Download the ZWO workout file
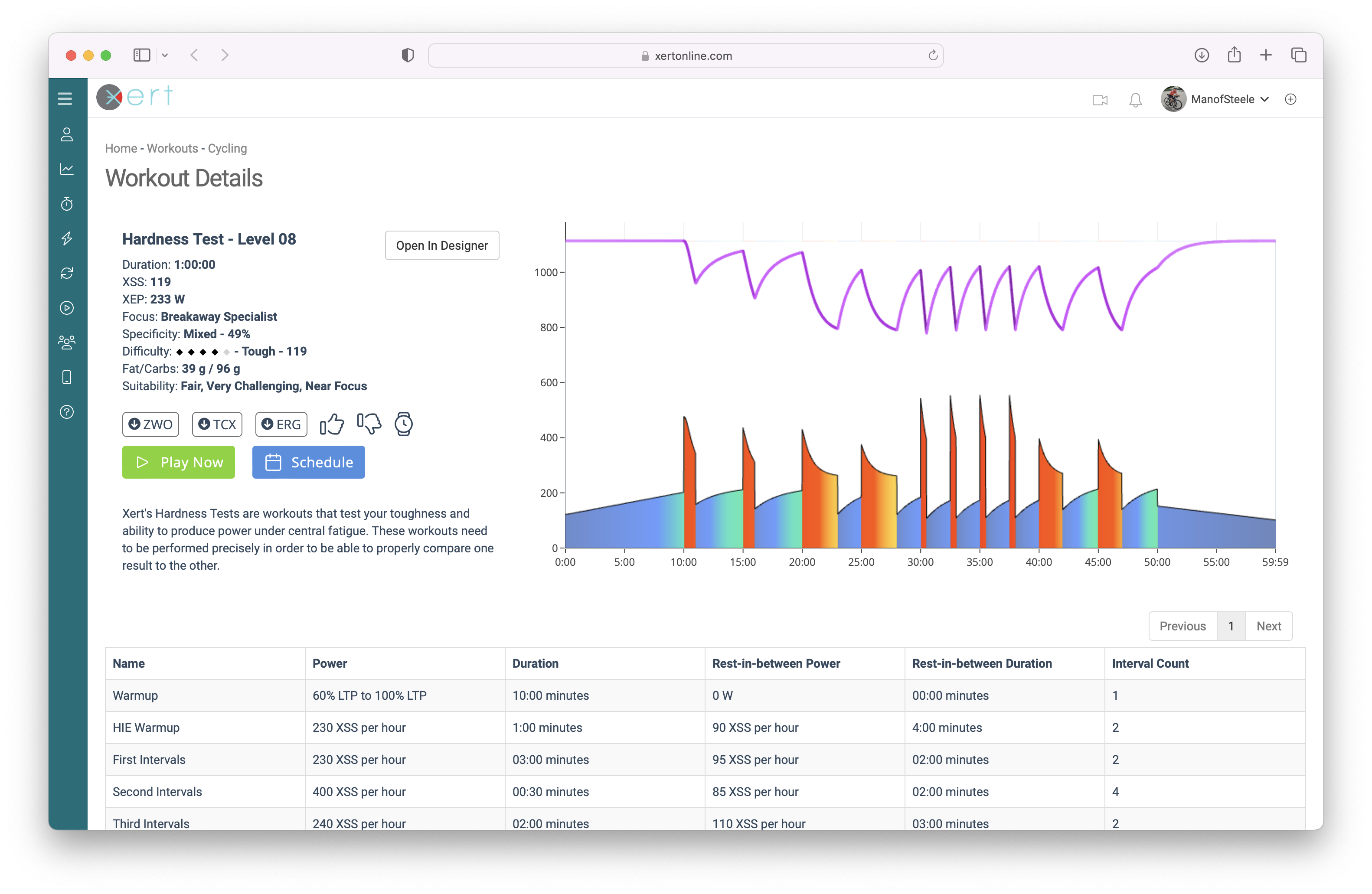 (150, 424)
